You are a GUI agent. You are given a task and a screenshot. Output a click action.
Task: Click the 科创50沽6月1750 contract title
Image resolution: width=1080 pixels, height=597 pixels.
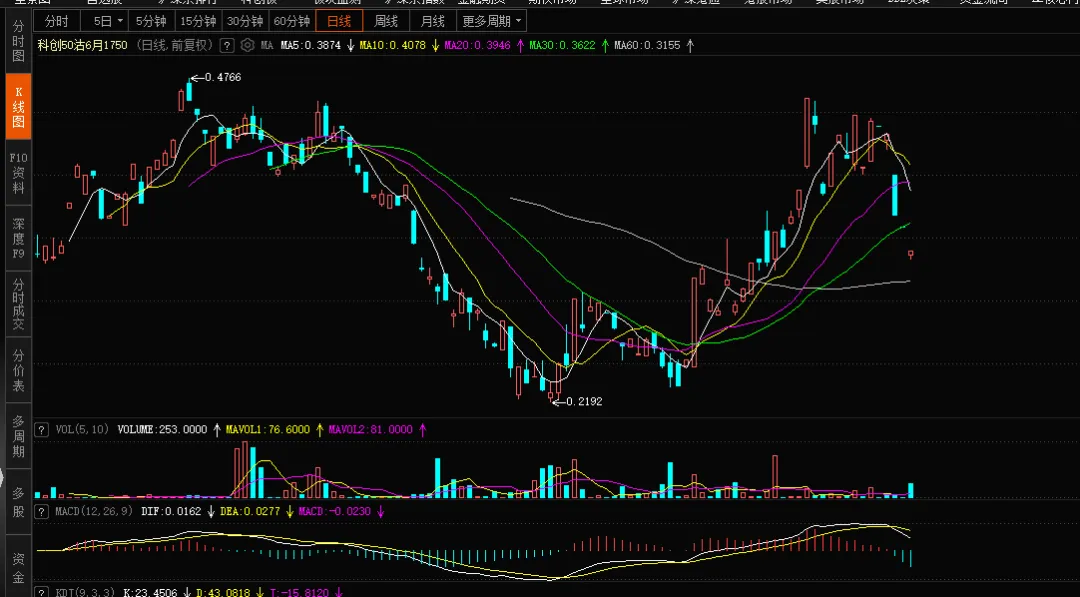tap(83, 45)
